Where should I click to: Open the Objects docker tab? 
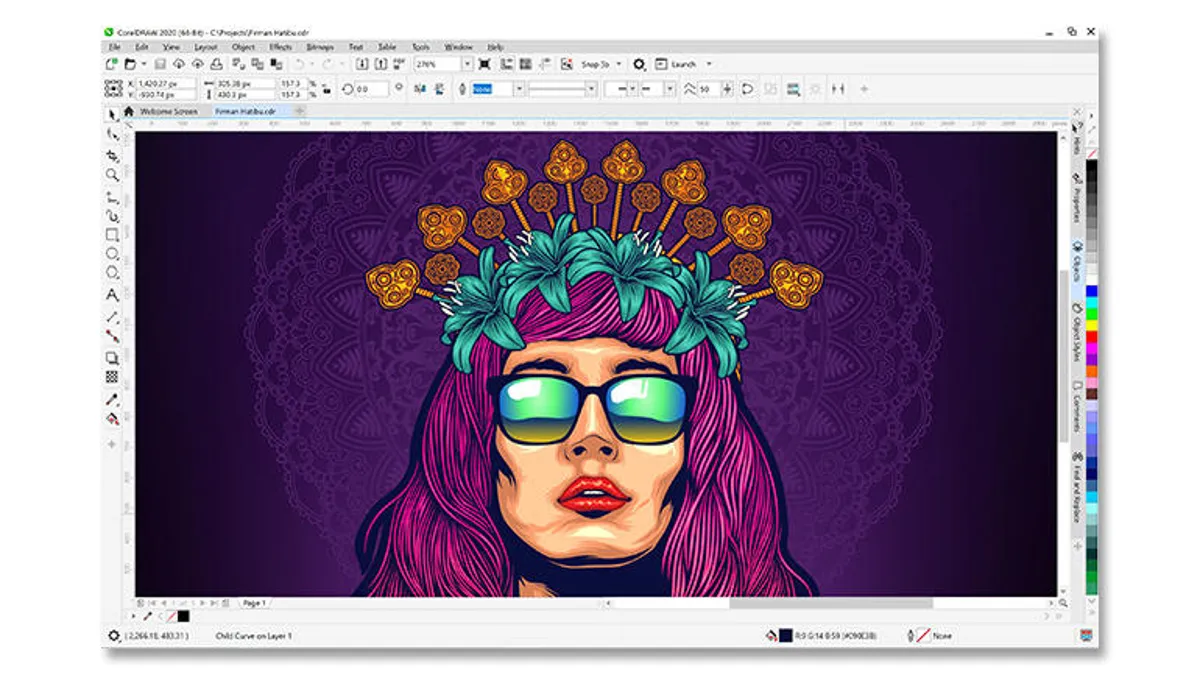[x=1077, y=262]
